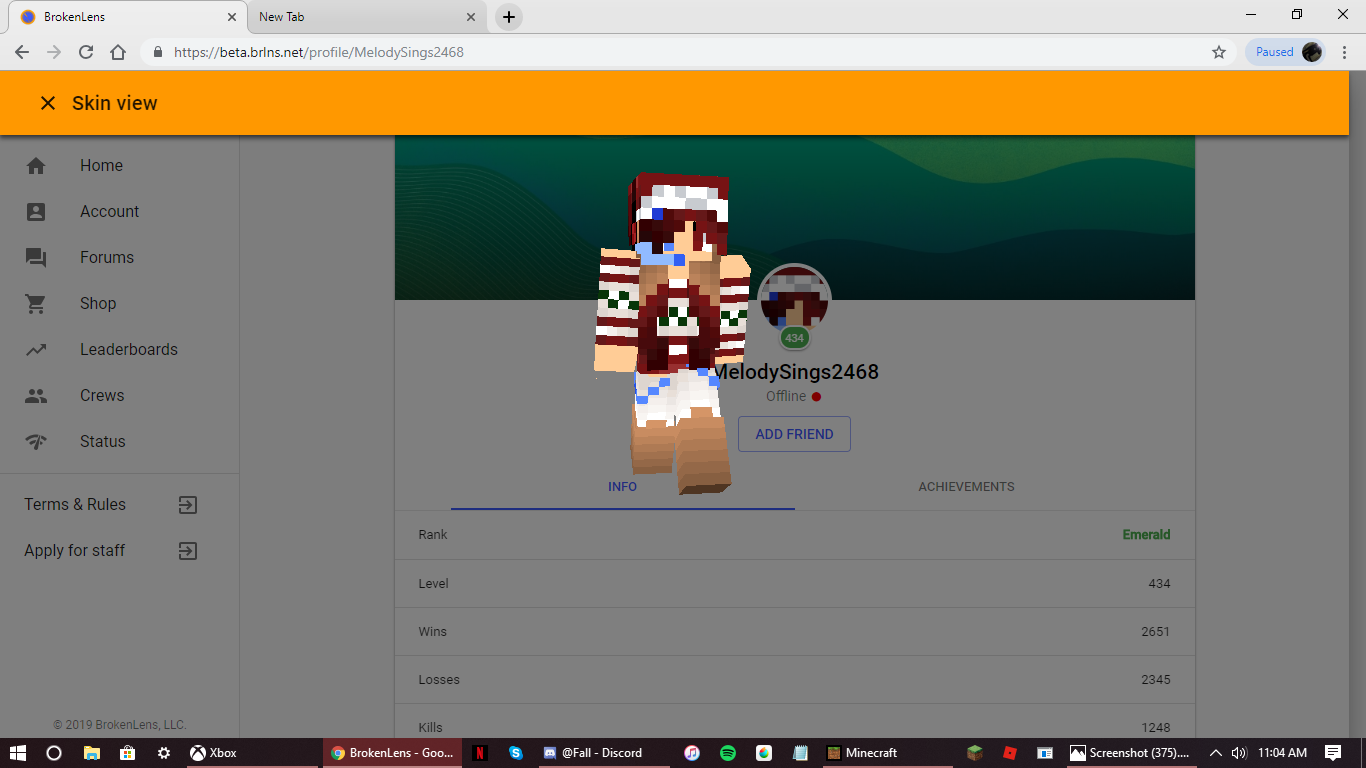Screen dimensions: 1366x768
Task: Open Microsoft Store from taskbar
Action: [x=127, y=753]
